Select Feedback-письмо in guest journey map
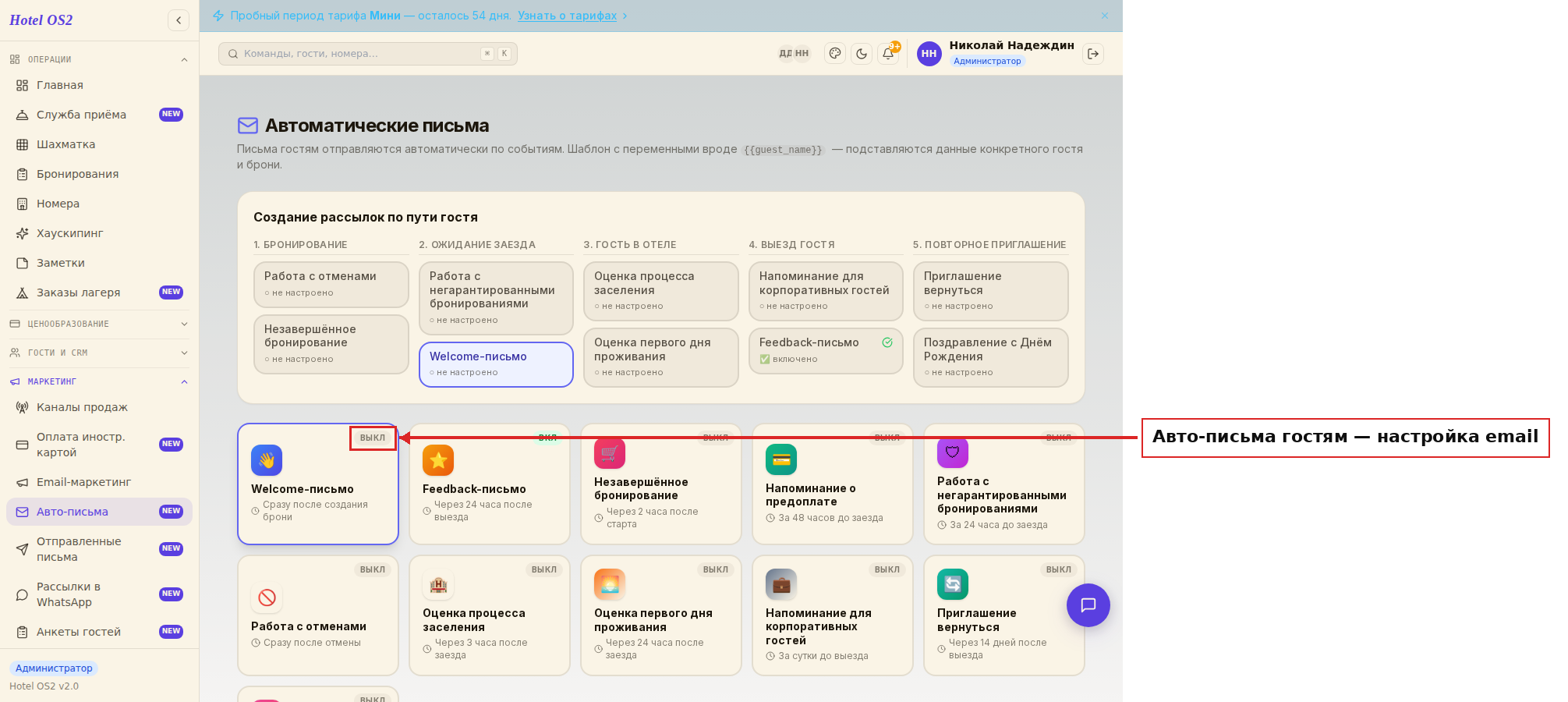Image resolution: width=1568 pixels, height=702 pixels. [x=826, y=351]
